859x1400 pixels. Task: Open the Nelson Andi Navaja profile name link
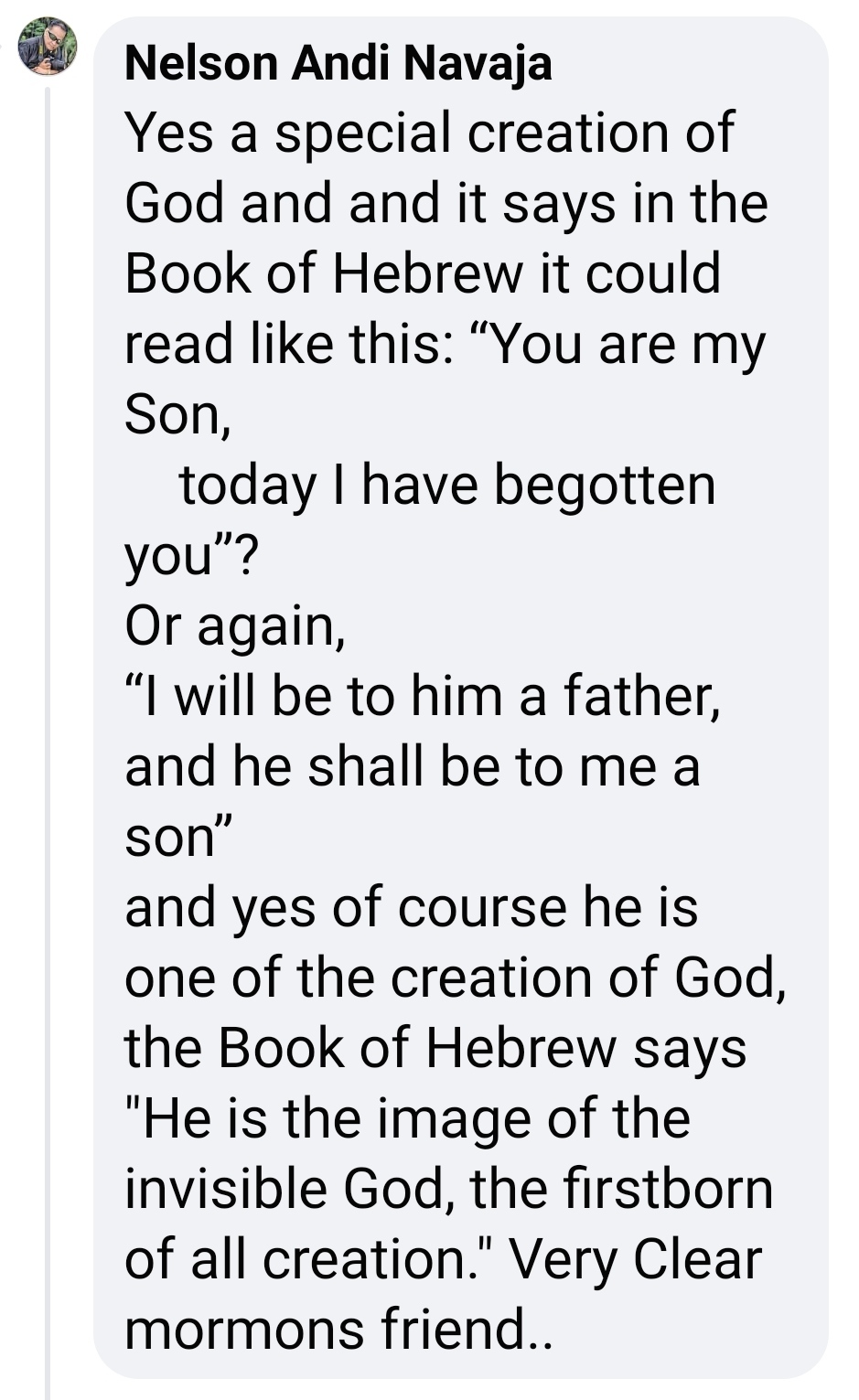(338, 63)
